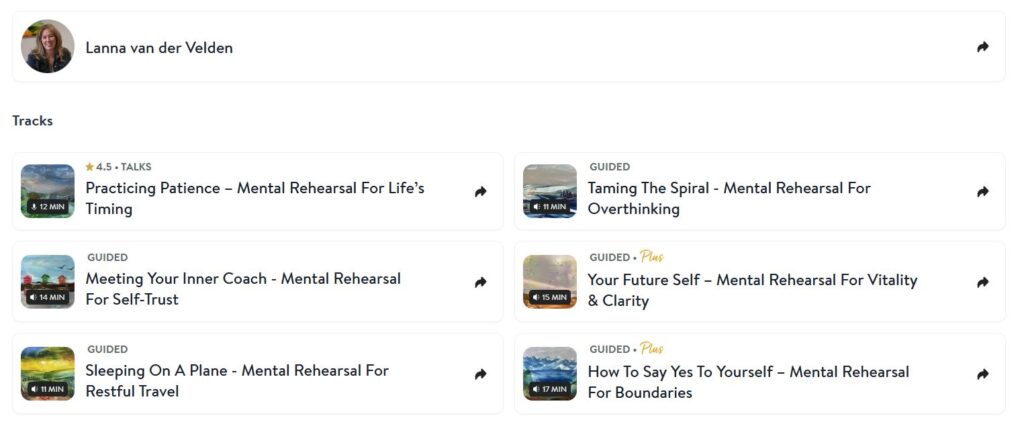Share the Your Future Self track
Image resolution: width=1024 pixels, height=422 pixels.
[982, 283]
